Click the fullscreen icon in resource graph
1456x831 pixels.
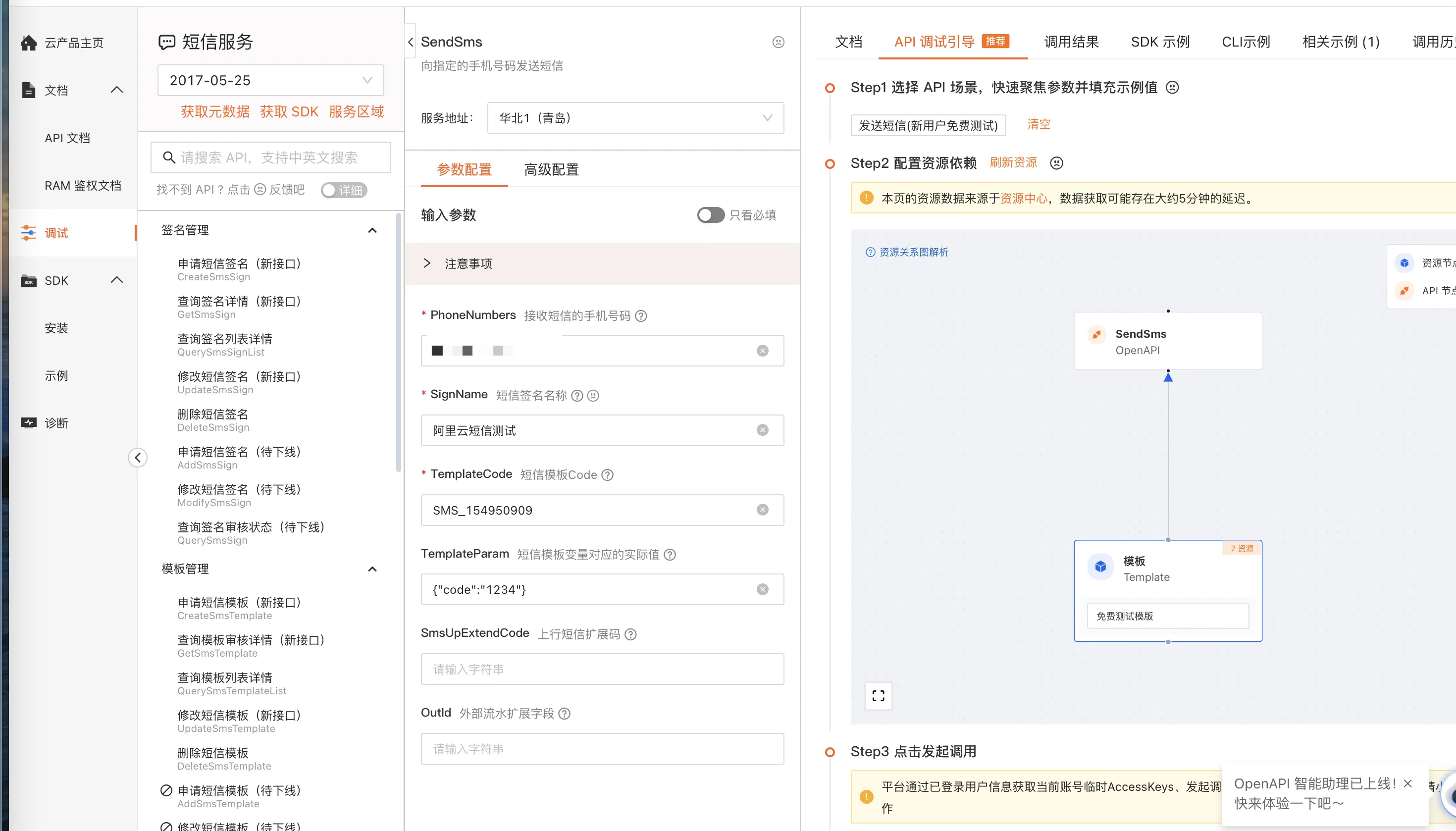pos(878,695)
